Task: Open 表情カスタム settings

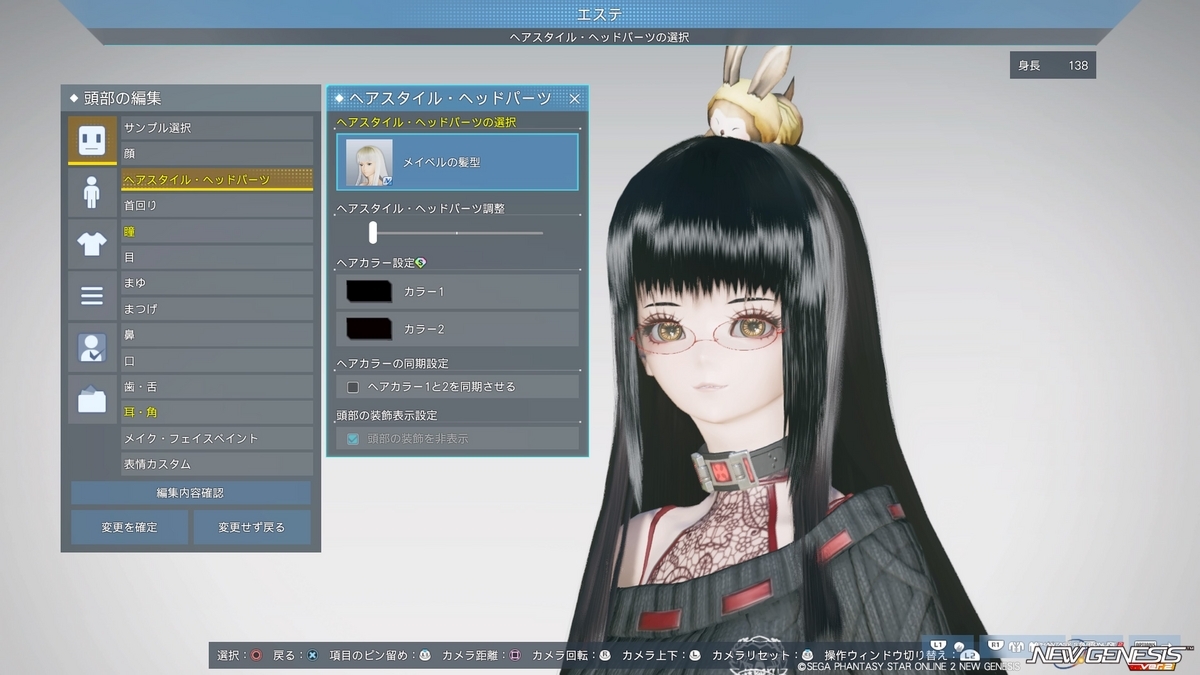Action: [x=218, y=465]
